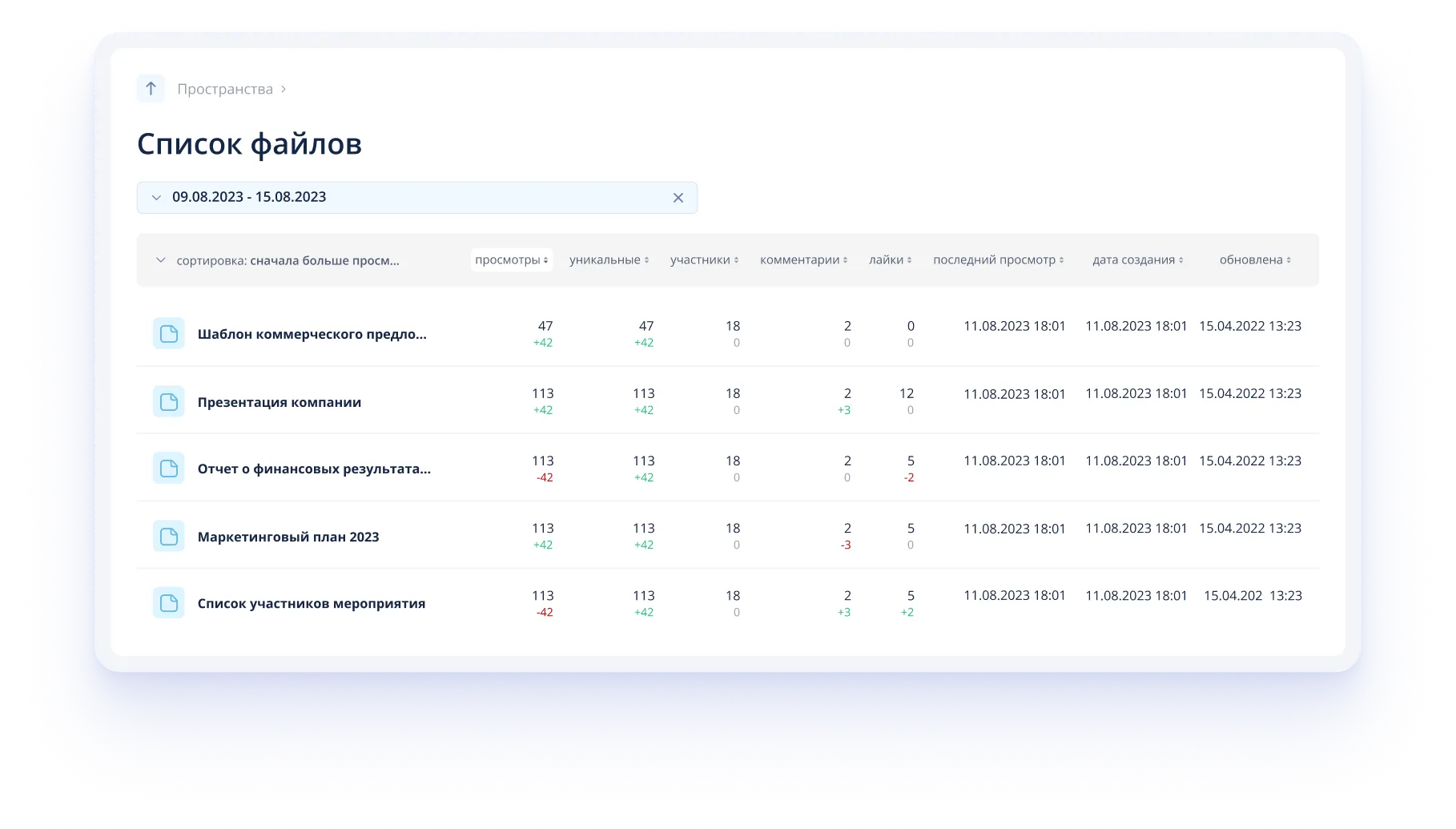Screen dimensions: 1456x829
Task: Expand the date range dropdown chevron
Action: click(156, 198)
